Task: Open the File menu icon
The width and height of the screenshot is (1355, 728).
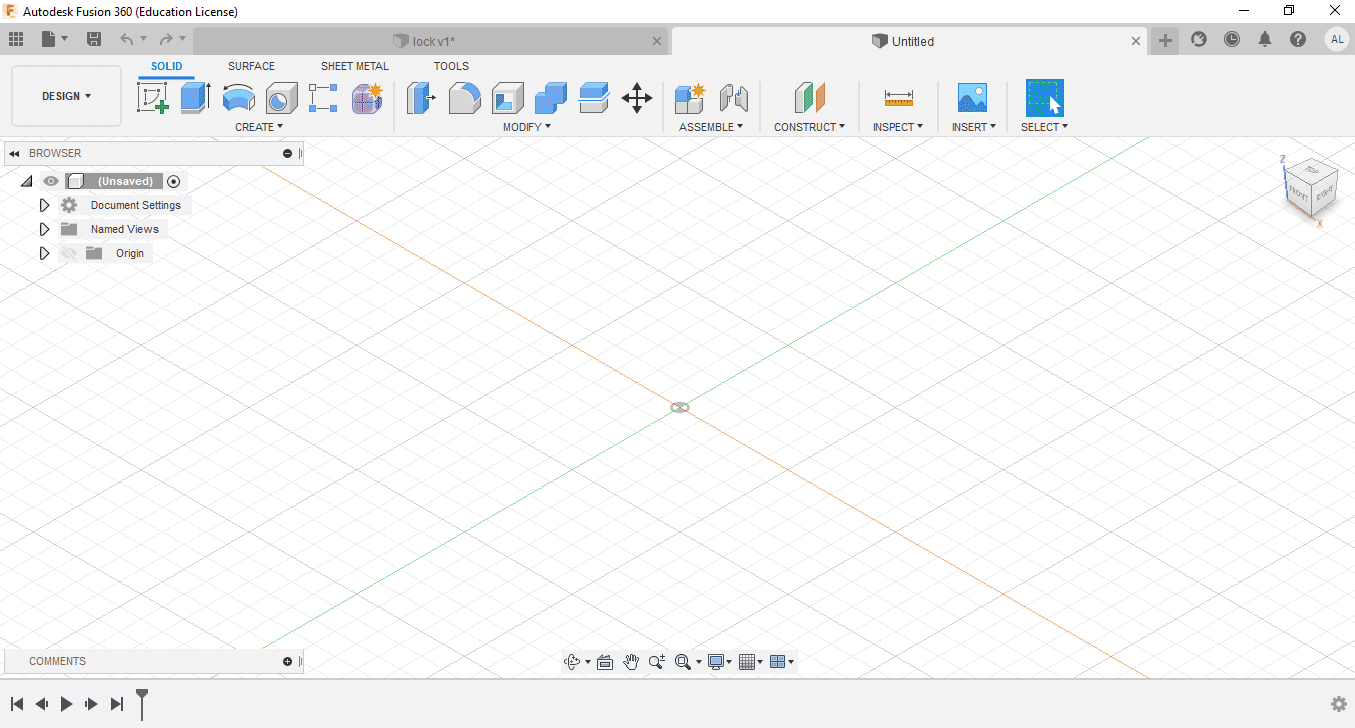Action: pos(54,40)
